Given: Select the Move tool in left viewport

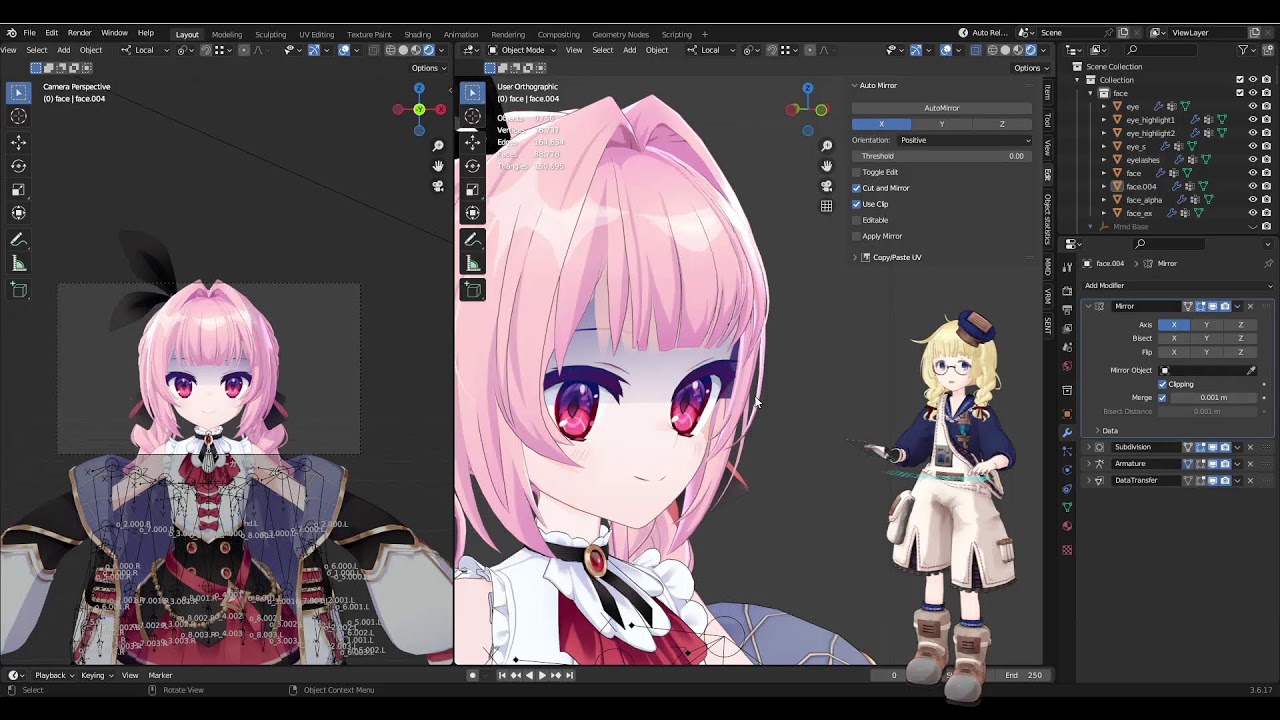Looking at the screenshot, I should pos(18,142).
